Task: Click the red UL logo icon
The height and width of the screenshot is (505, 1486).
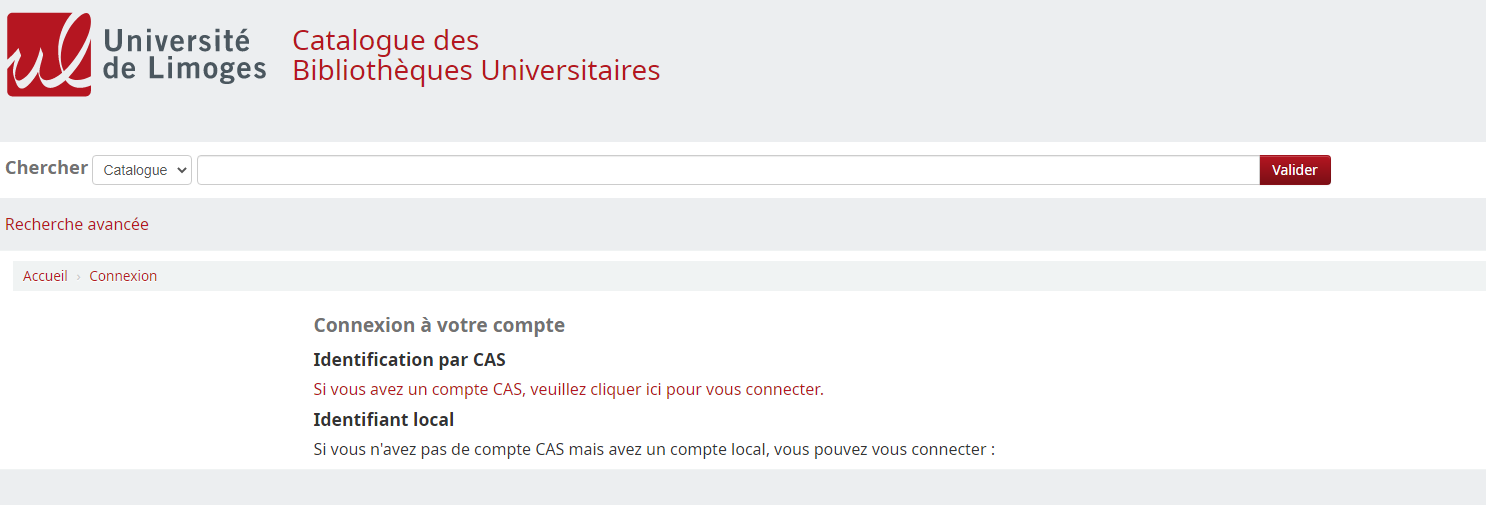Action: click(49, 55)
